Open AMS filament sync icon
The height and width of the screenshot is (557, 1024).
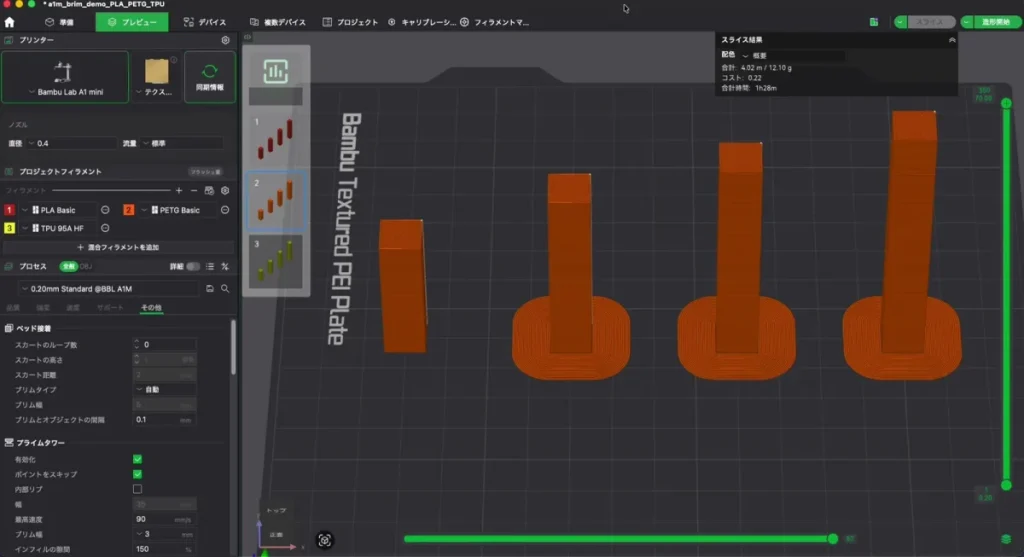coord(209,191)
